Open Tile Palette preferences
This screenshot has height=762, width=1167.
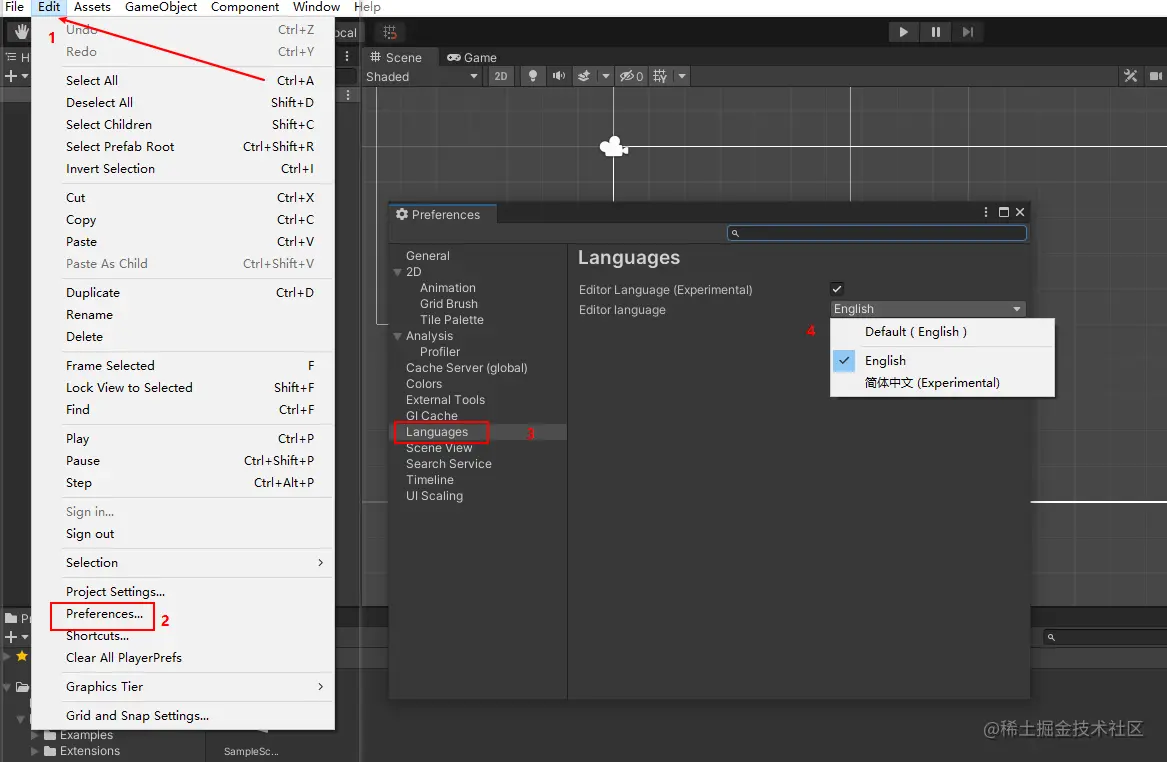[451, 320]
